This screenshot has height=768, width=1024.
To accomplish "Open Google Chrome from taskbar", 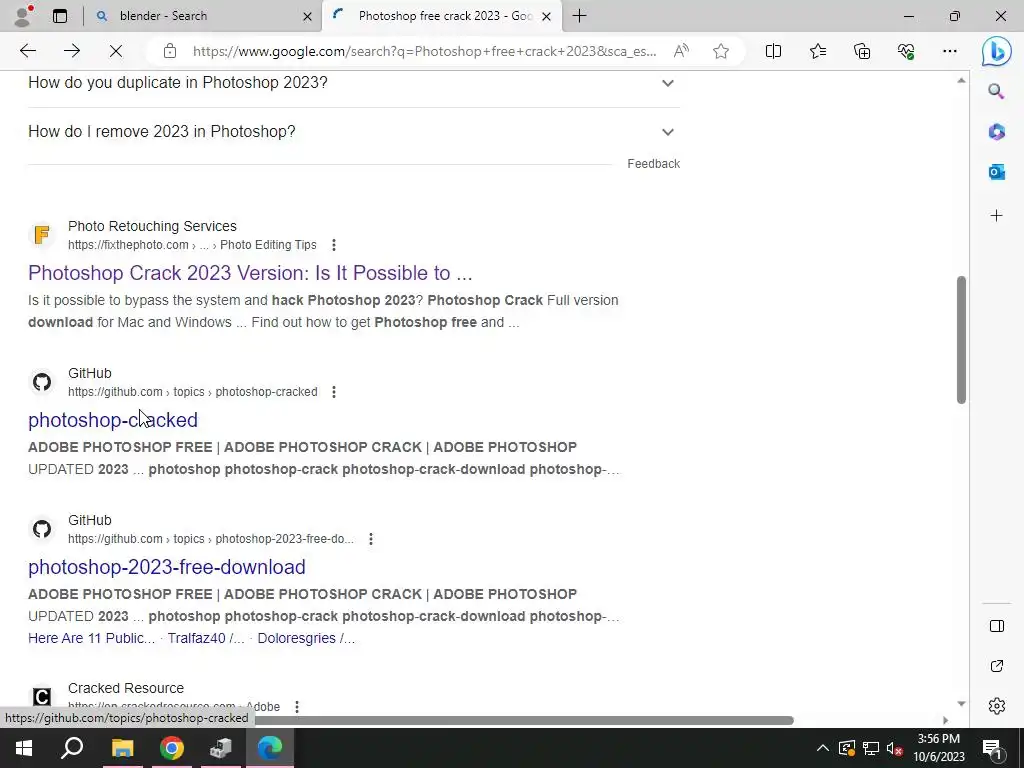I will (172, 748).
